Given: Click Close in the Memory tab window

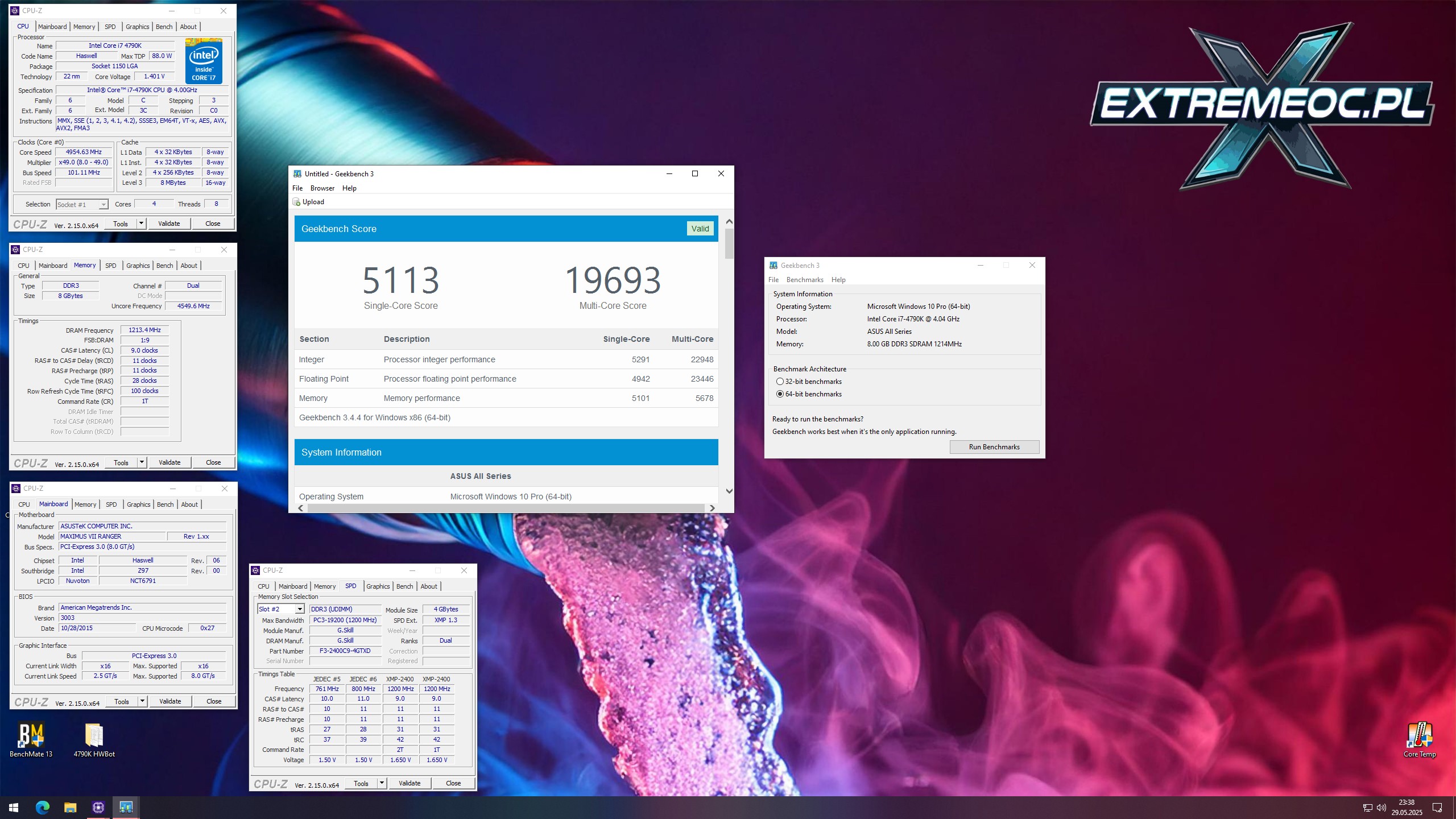Looking at the screenshot, I should 213,462.
